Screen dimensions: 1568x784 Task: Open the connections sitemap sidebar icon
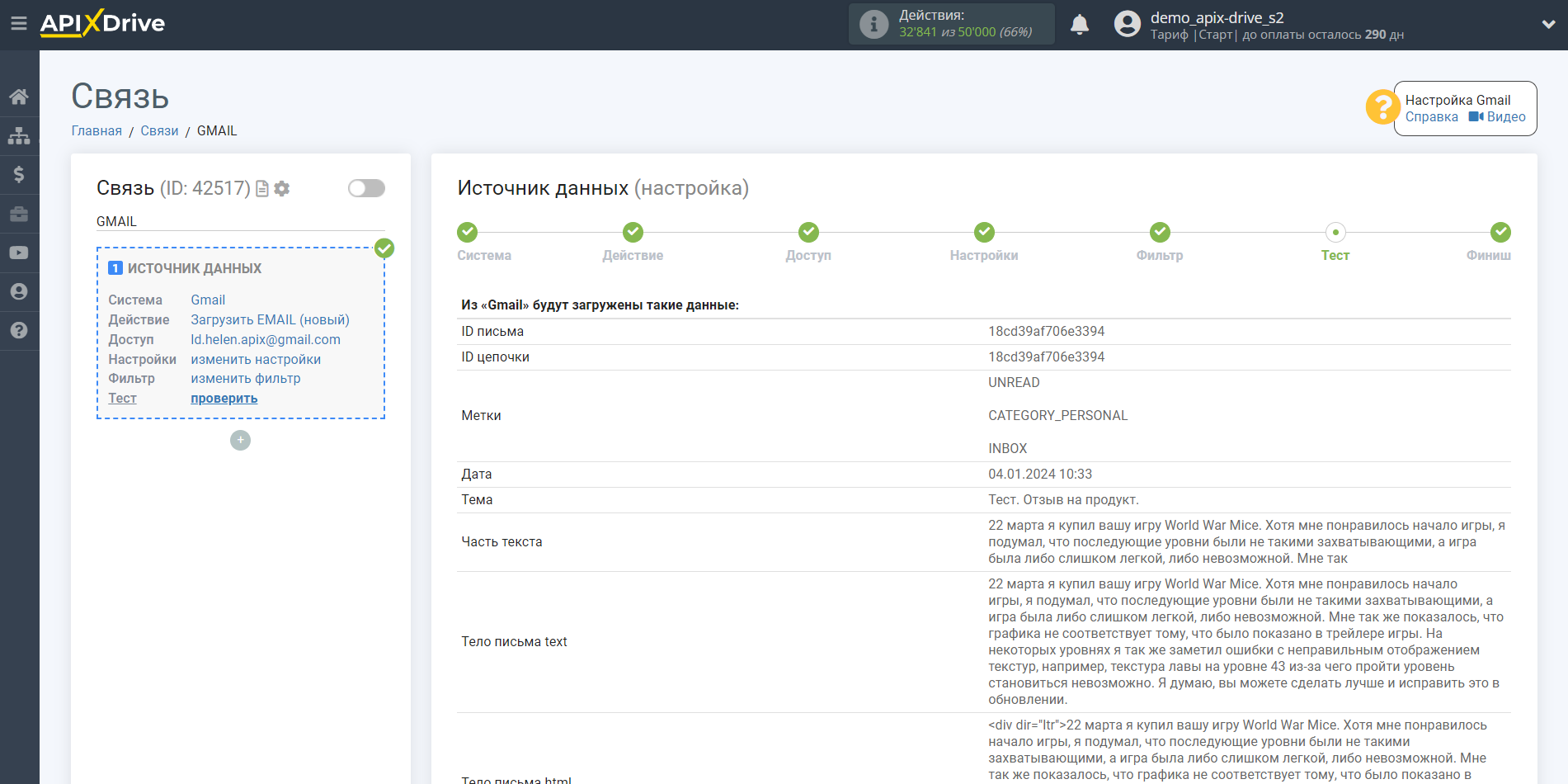click(19, 135)
